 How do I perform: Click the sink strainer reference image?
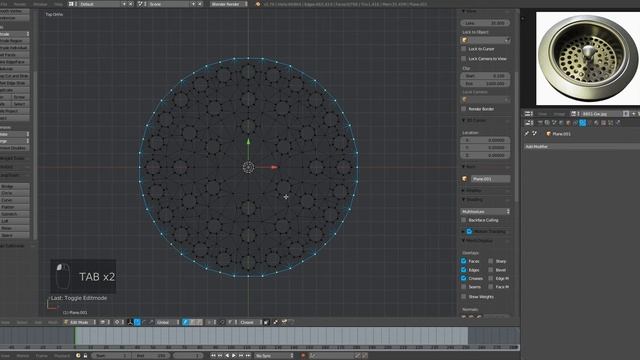(x=587, y=58)
